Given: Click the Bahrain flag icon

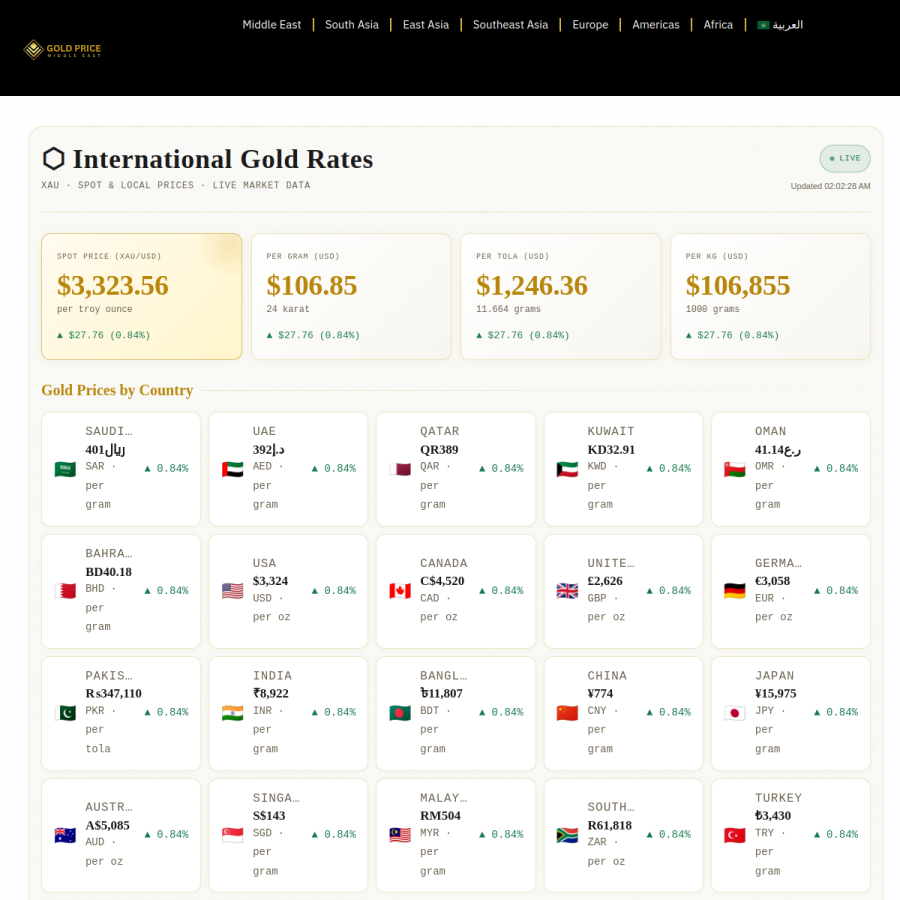Looking at the screenshot, I should coord(65,591).
